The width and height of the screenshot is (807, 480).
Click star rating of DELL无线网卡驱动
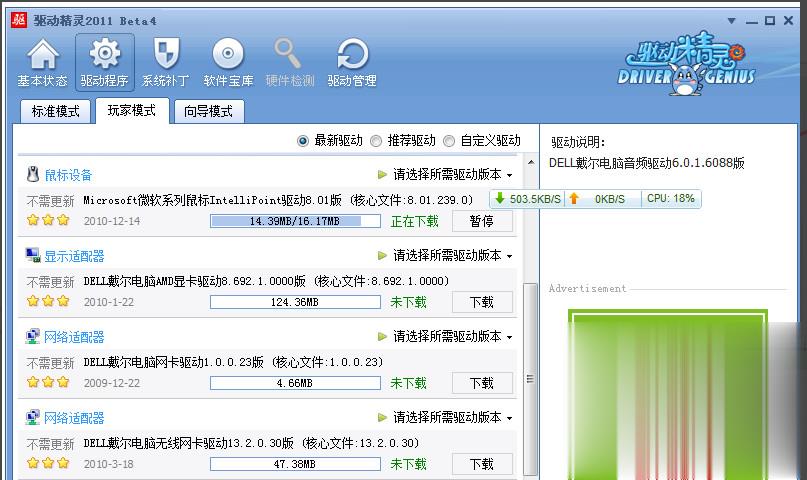[48, 463]
